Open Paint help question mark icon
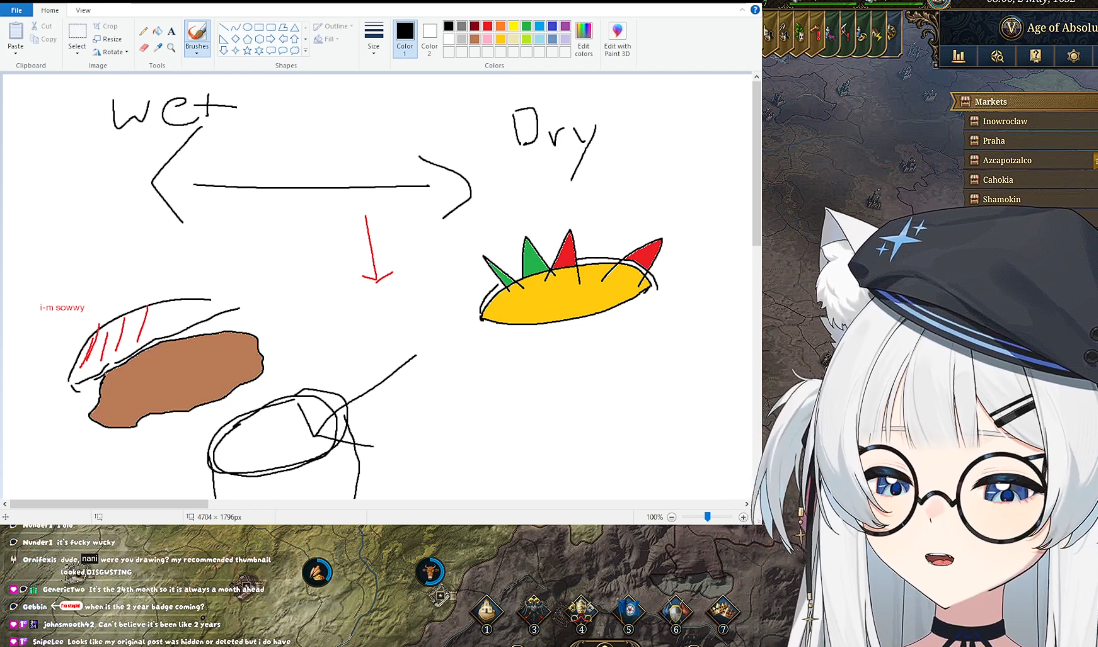 [755, 10]
